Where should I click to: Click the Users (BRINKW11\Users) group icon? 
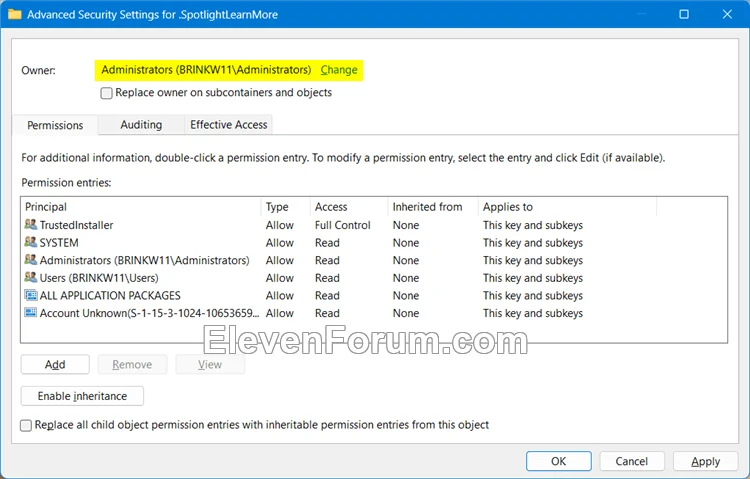click(x=31, y=278)
